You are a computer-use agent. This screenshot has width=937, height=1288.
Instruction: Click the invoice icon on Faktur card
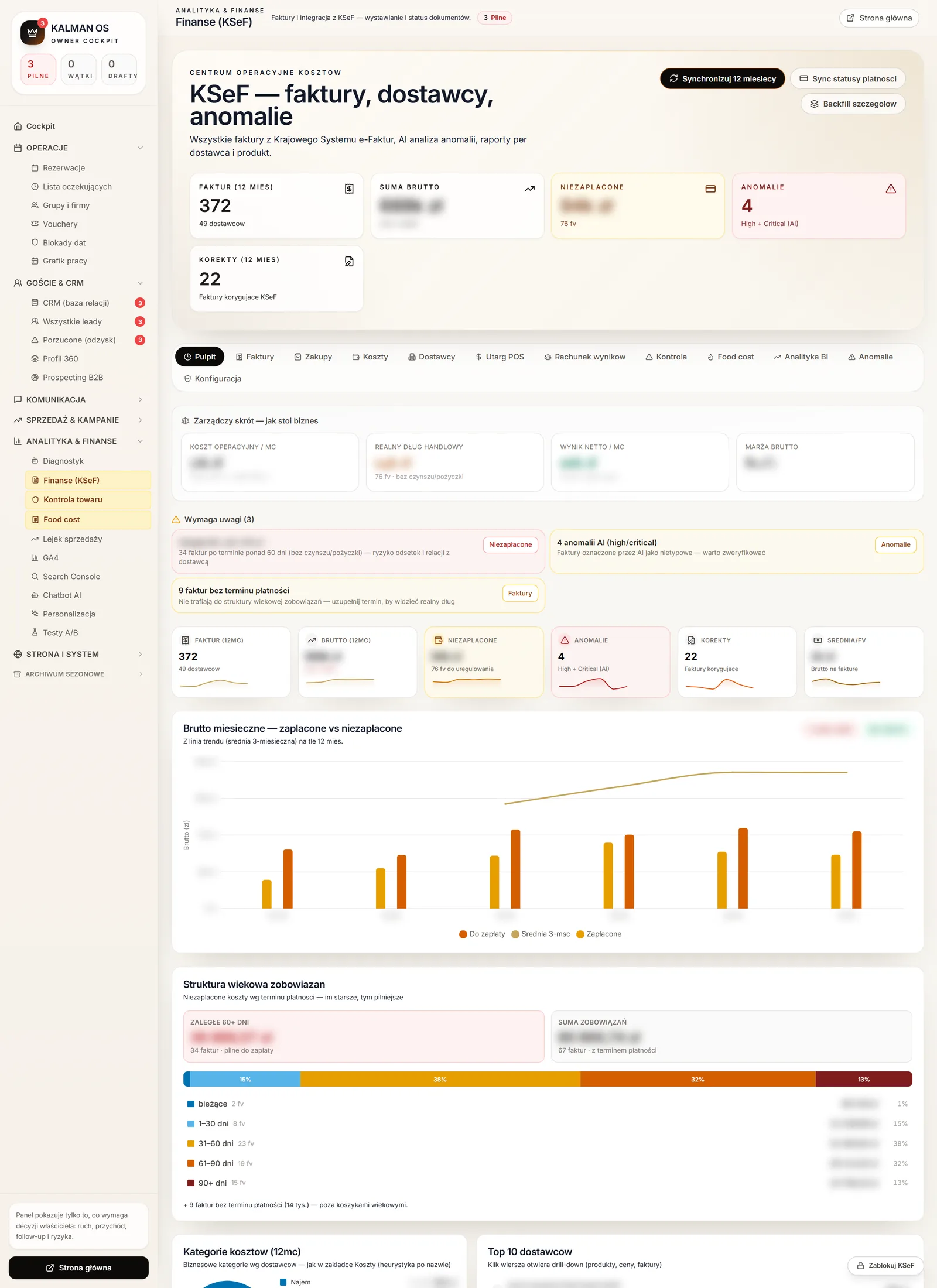349,189
